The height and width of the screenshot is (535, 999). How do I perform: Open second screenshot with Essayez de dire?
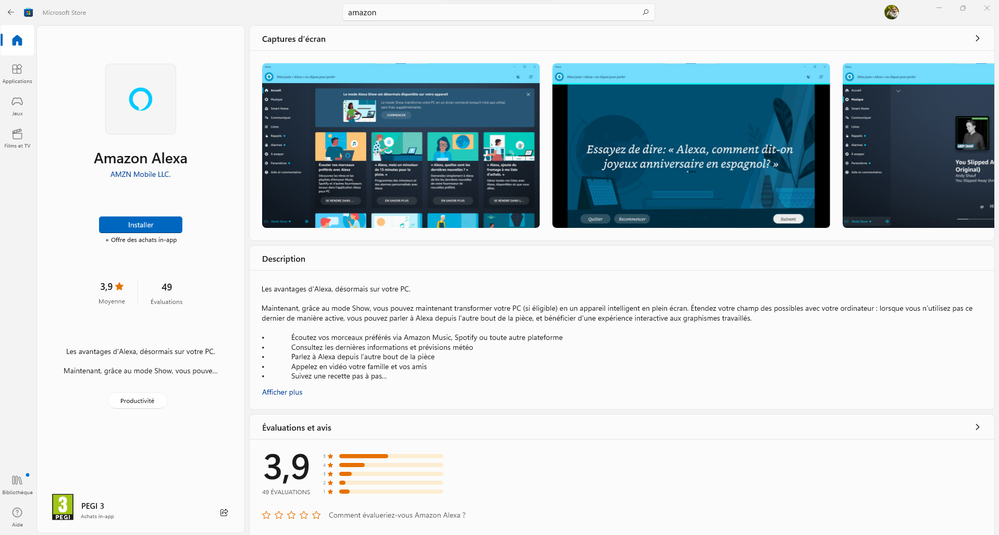pyautogui.click(x=691, y=145)
